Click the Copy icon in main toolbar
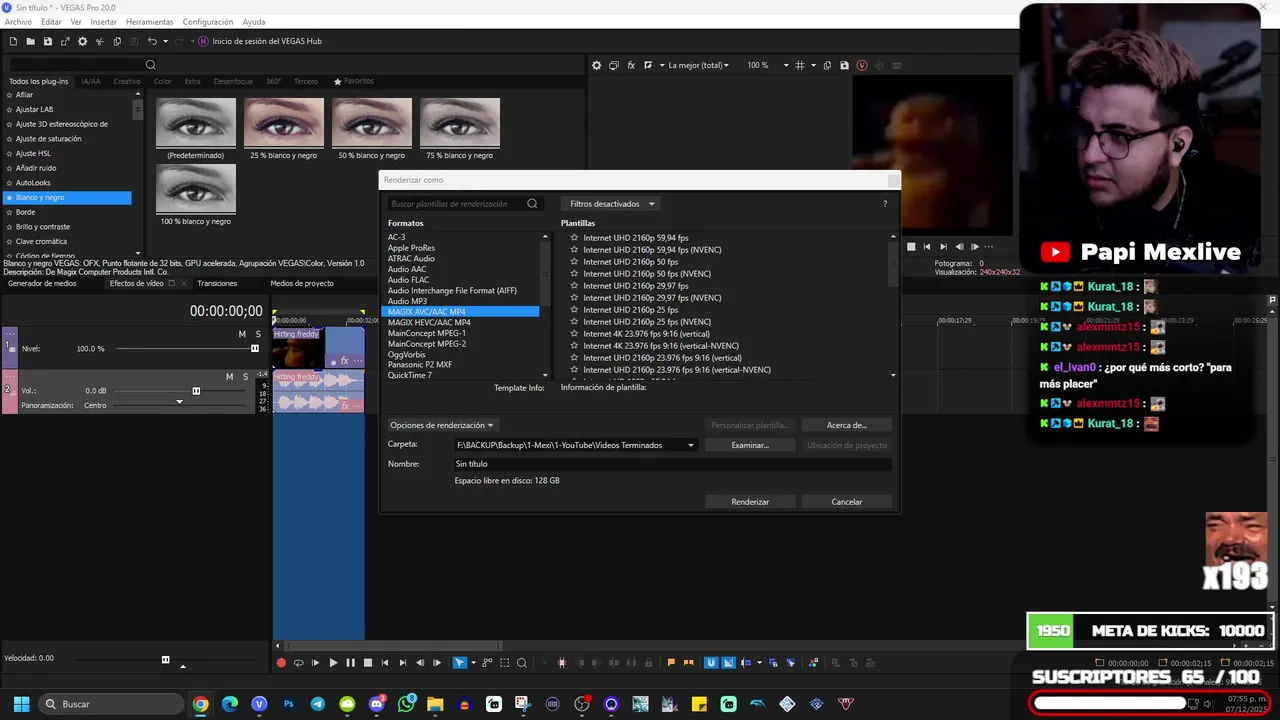This screenshot has width=1280, height=720. click(x=117, y=41)
